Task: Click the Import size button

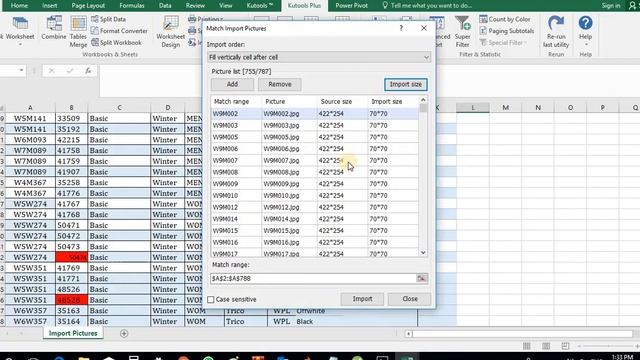Action: (406, 84)
